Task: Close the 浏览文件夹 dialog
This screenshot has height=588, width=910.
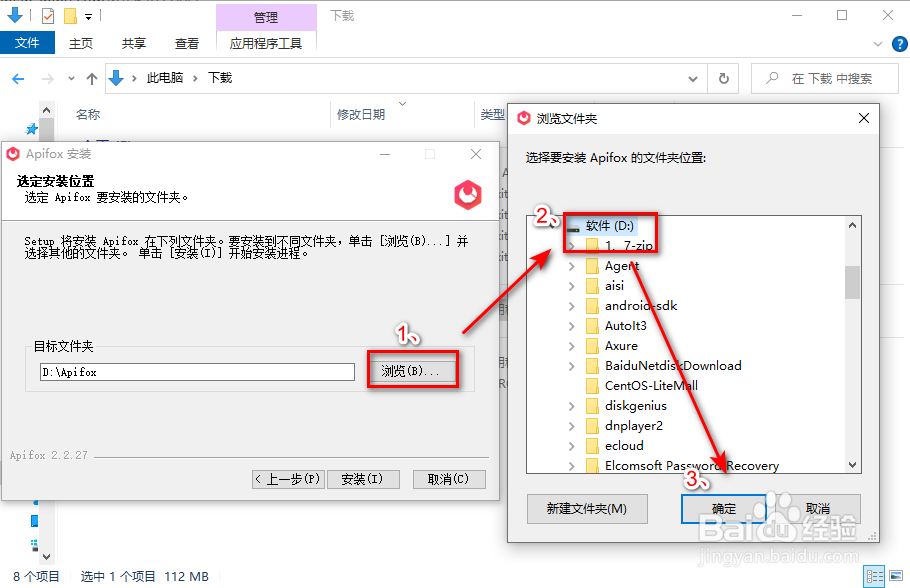Action: point(864,118)
